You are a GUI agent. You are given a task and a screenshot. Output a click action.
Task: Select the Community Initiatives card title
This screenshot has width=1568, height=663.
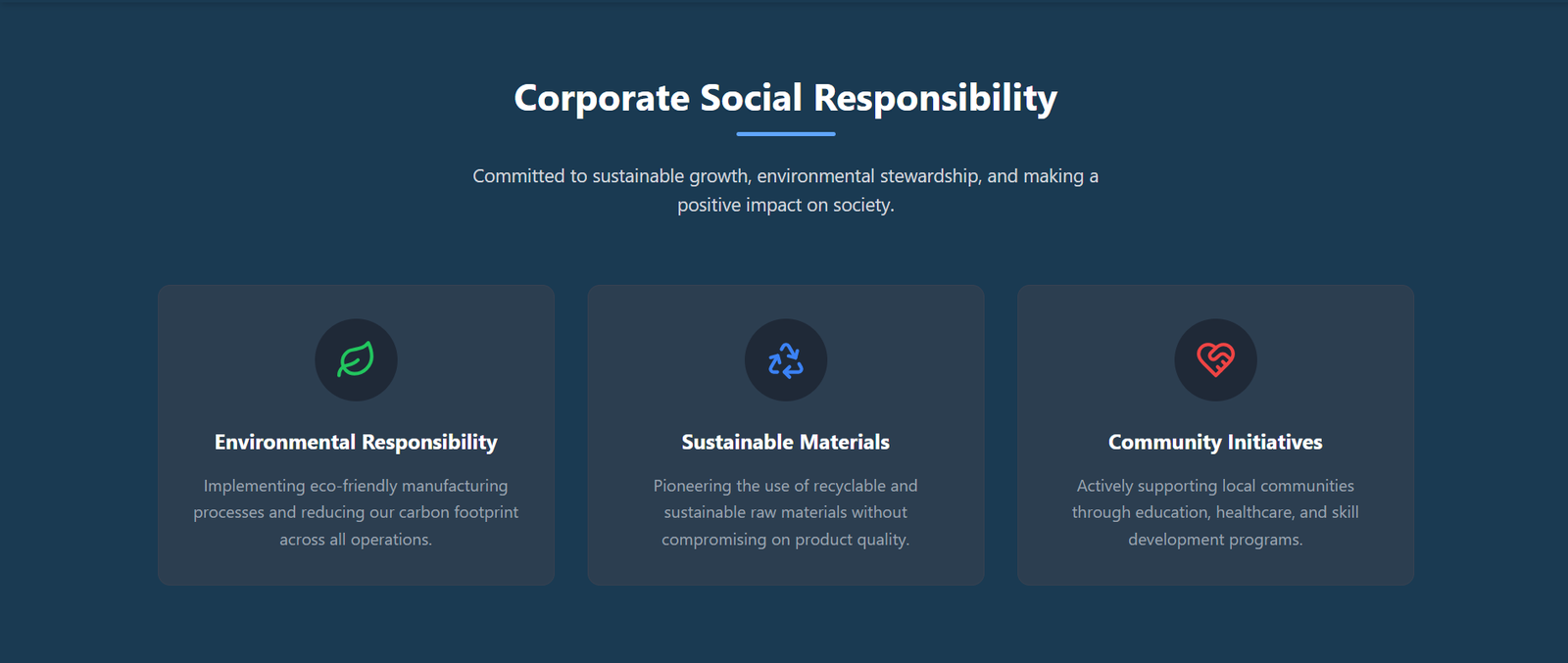click(1215, 443)
